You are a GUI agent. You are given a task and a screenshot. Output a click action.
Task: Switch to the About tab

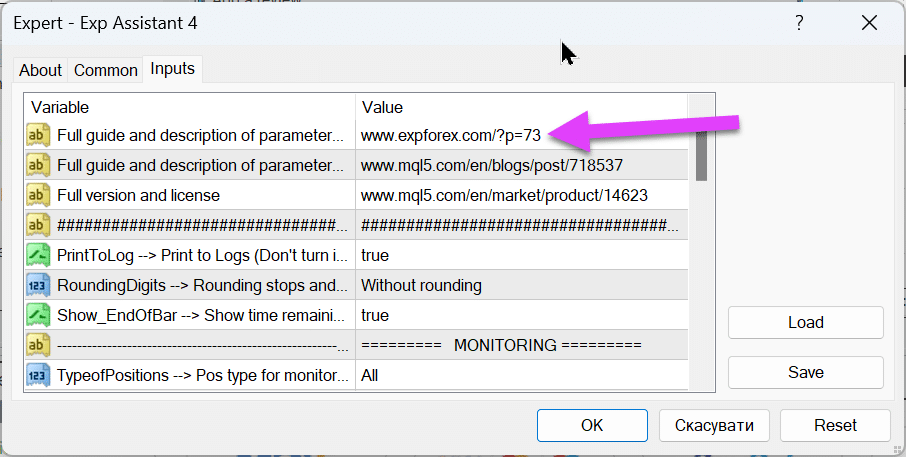tap(40, 70)
